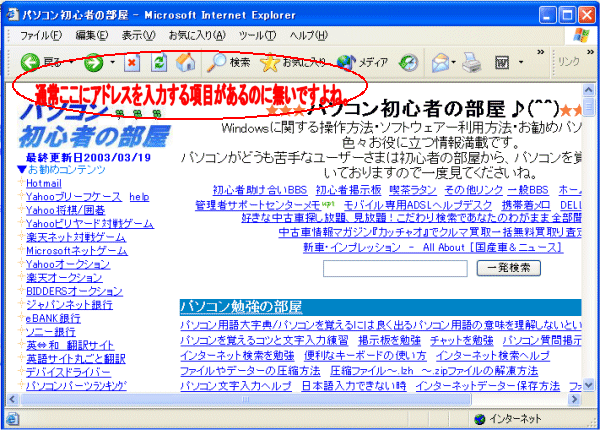
Task: Open the 日本語入力できない時 link
Action: point(354,386)
